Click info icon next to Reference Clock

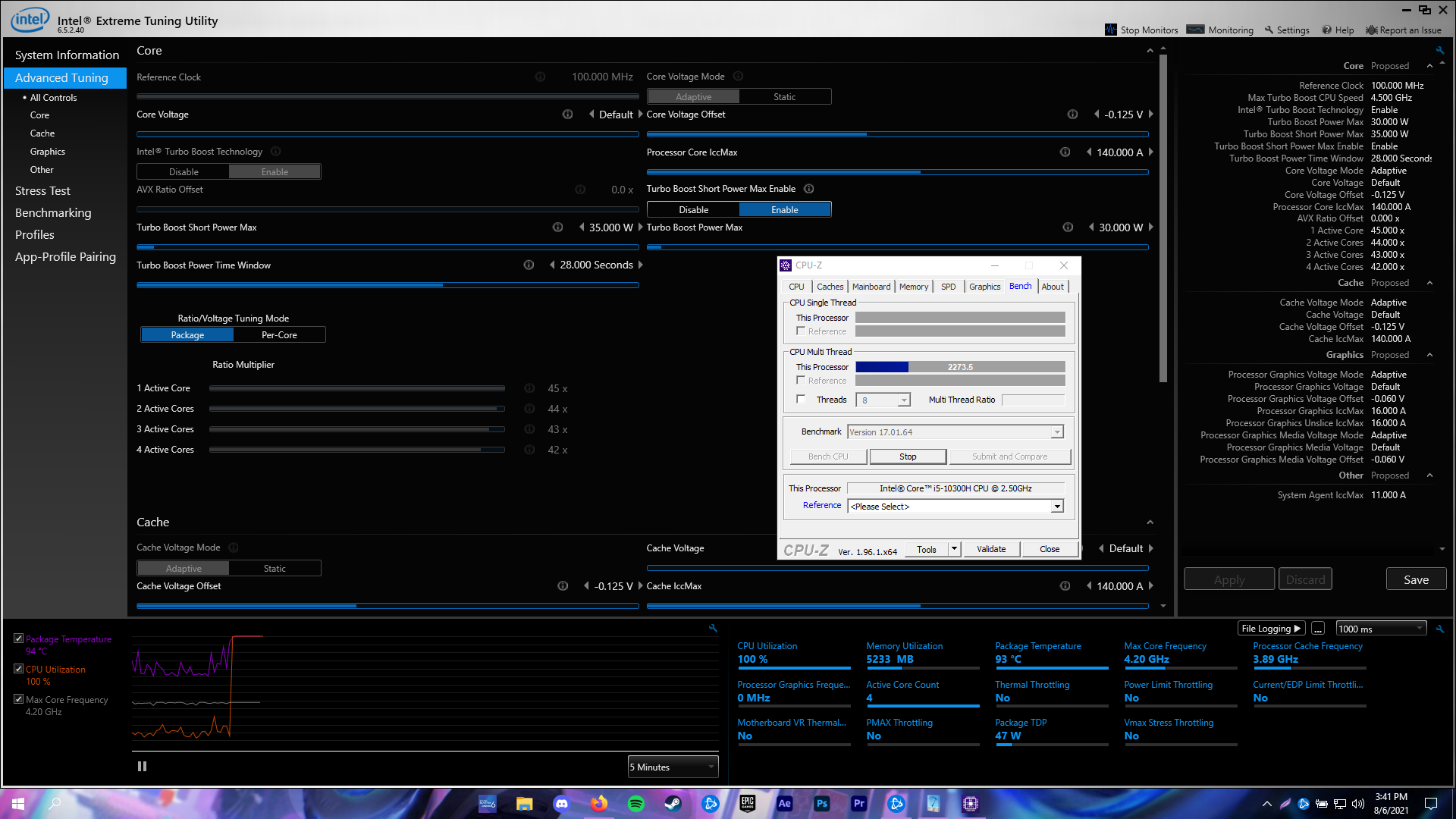pos(540,77)
